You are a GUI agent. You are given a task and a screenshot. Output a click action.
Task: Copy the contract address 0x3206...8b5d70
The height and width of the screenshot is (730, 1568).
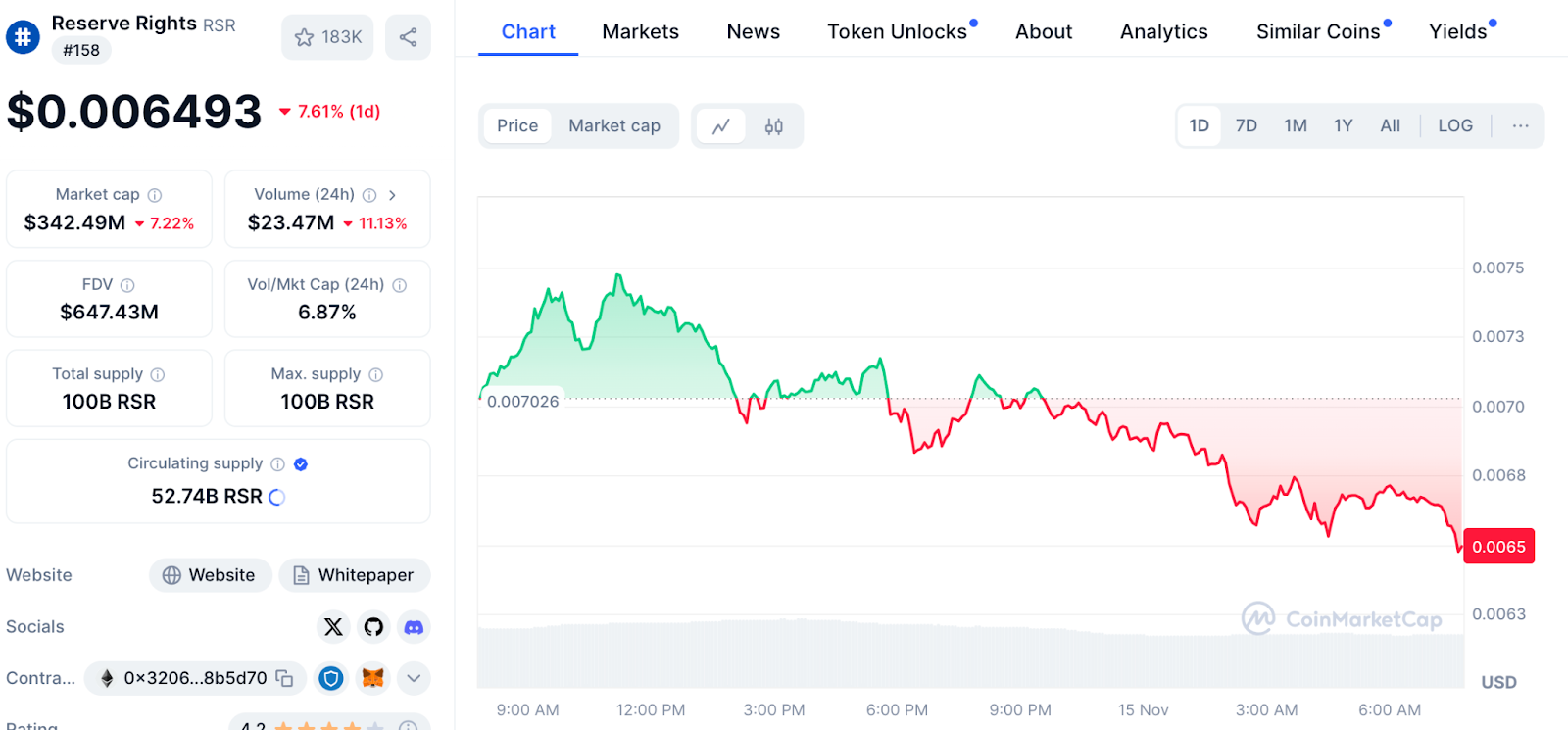[284, 678]
